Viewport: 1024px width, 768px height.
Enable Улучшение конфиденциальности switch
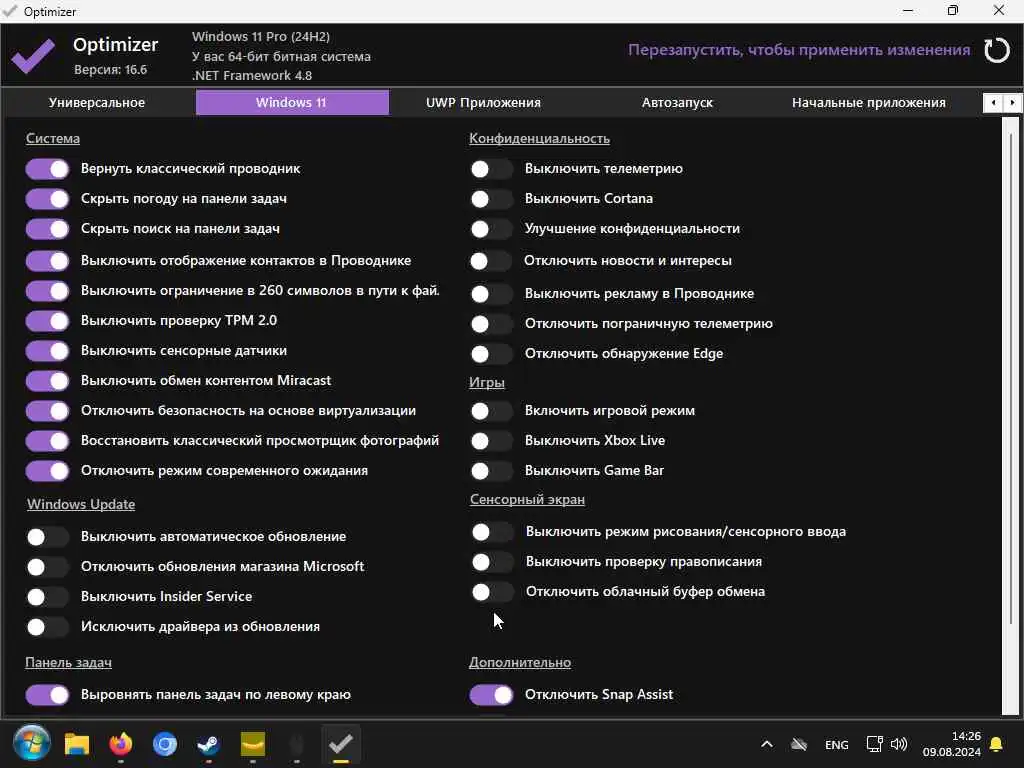point(491,229)
